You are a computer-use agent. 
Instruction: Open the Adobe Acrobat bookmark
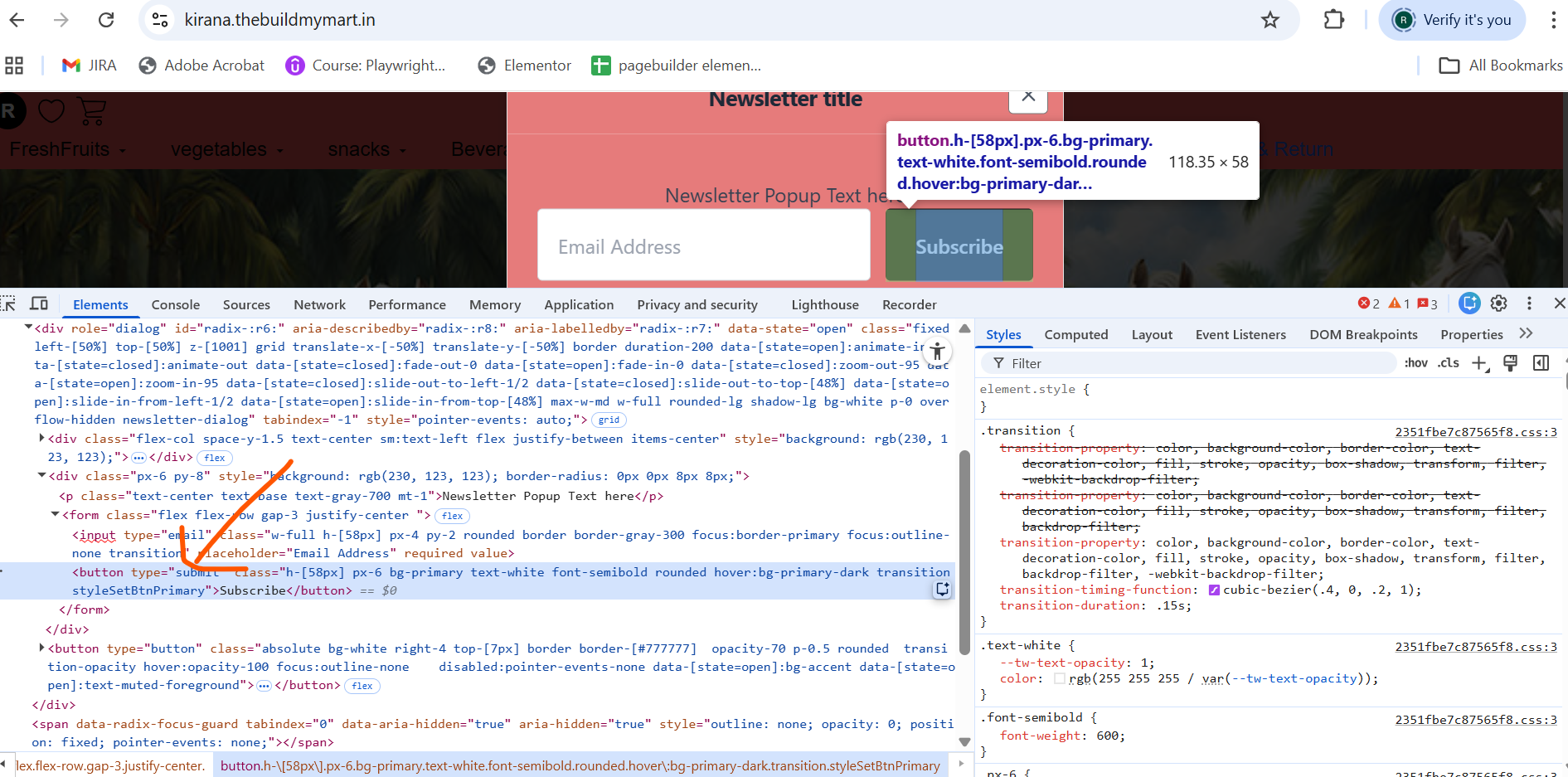click(x=201, y=66)
